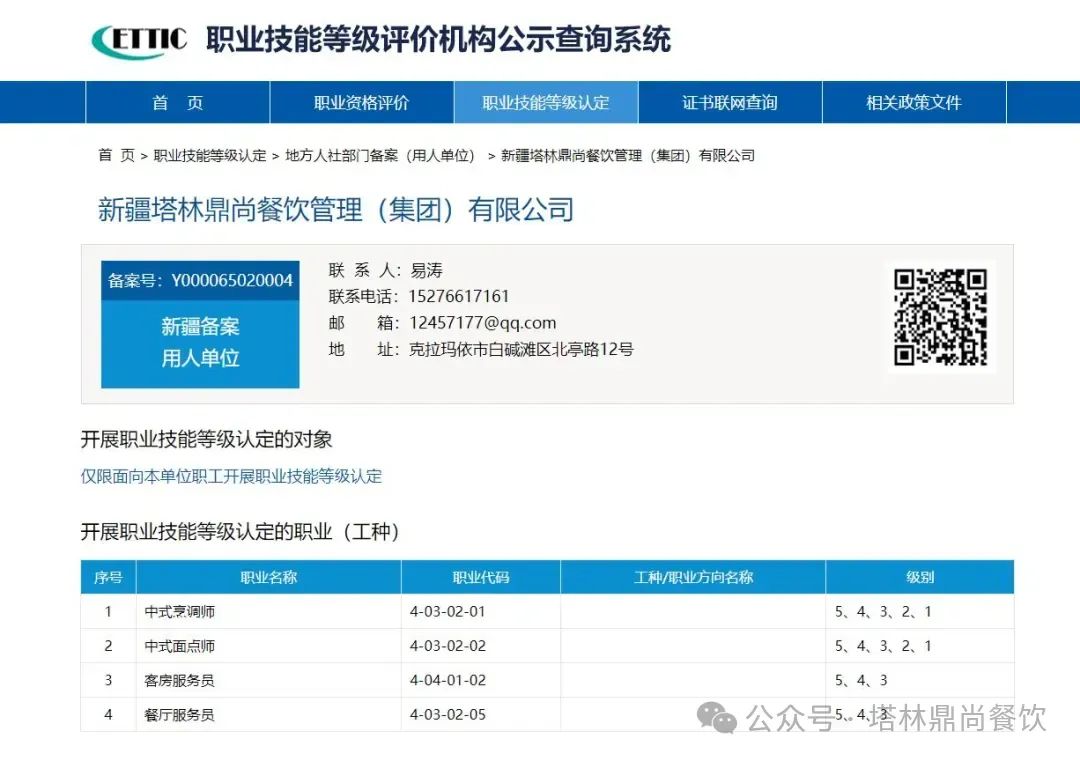Image resolution: width=1080 pixels, height=761 pixels.
Task: Select occupation 中式面点师
Action: (180, 646)
